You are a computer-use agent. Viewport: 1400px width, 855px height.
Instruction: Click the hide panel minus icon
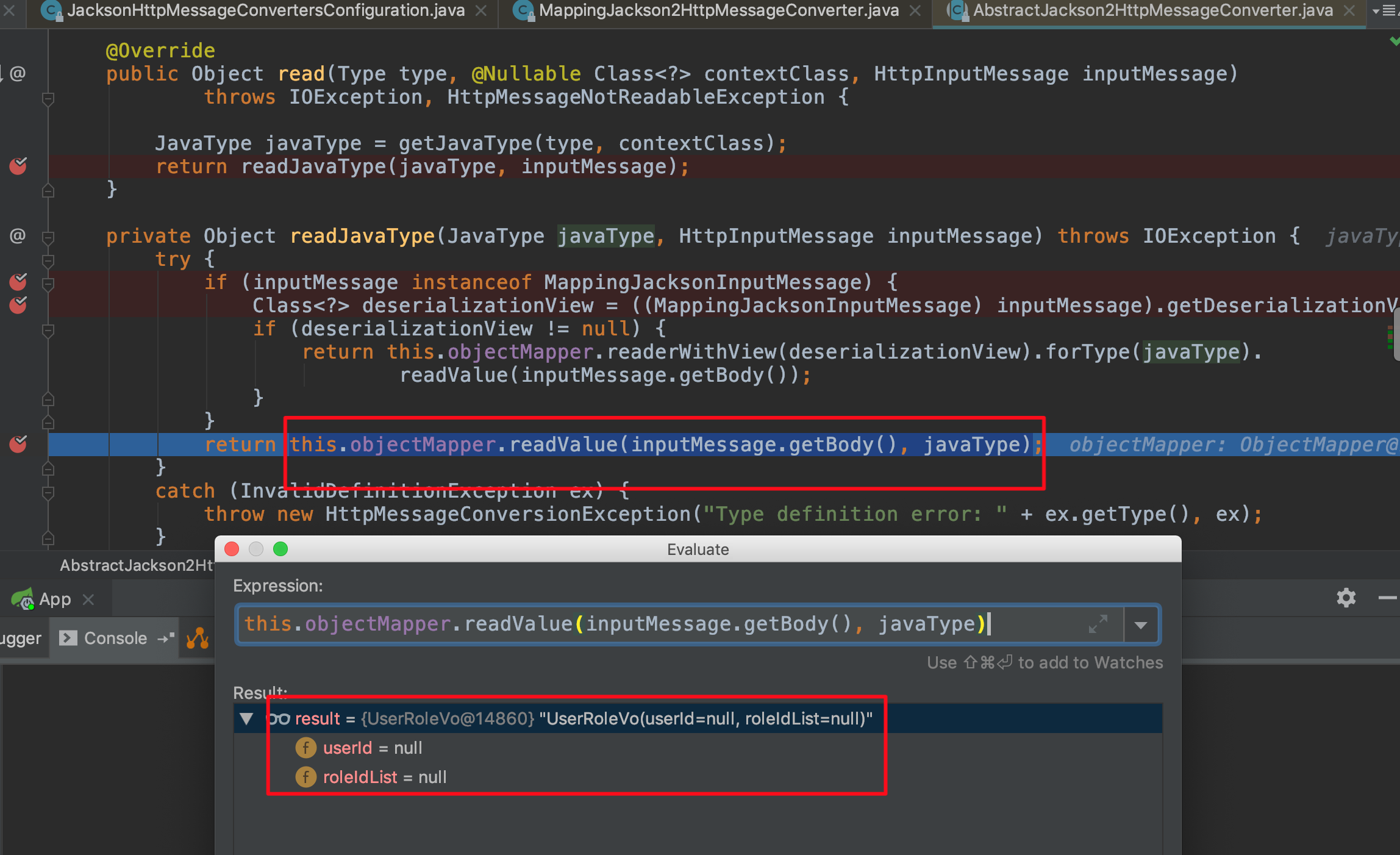pos(1387,598)
